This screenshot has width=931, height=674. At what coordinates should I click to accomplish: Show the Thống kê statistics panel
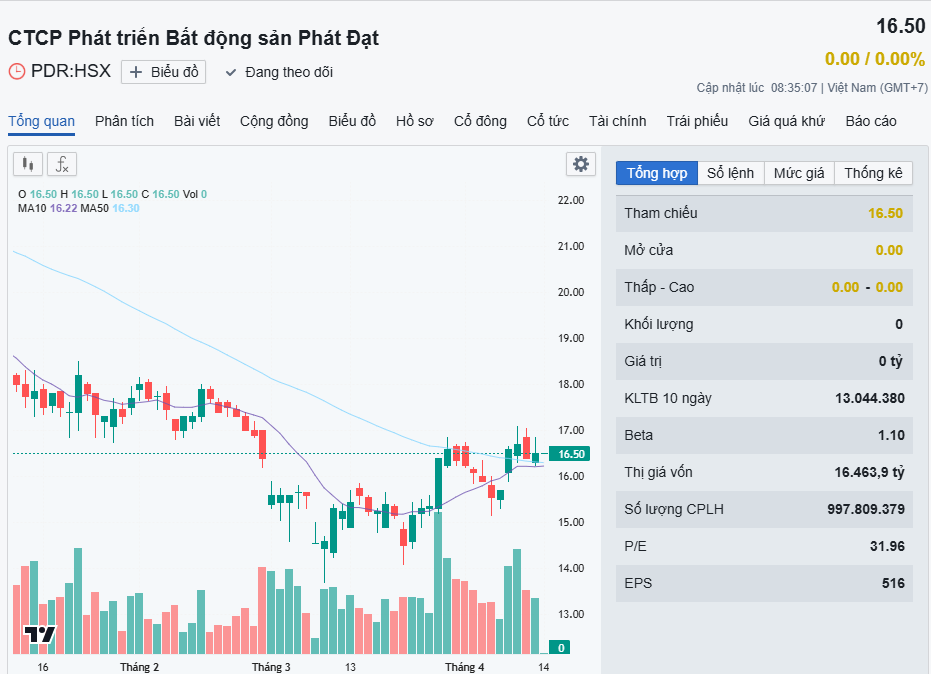[x=873, y=173]
